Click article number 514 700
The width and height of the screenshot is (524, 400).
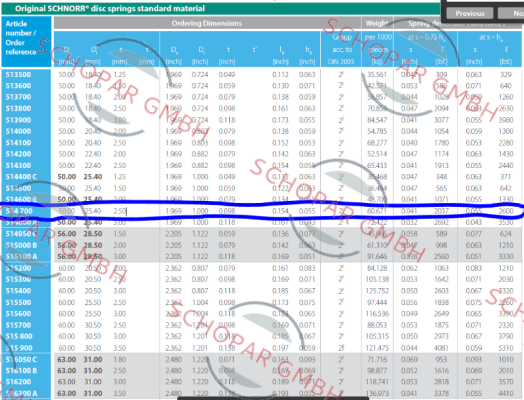tap(19, 211)
